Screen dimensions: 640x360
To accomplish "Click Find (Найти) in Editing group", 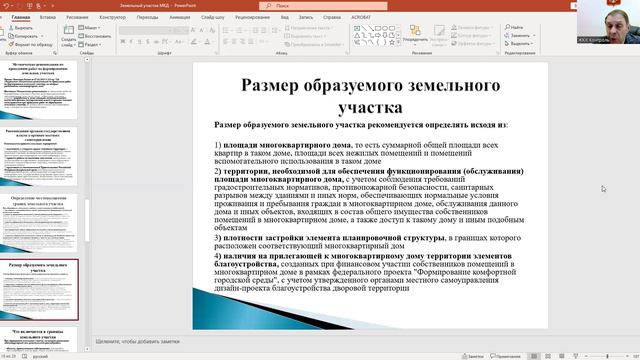I will point(514,27).
